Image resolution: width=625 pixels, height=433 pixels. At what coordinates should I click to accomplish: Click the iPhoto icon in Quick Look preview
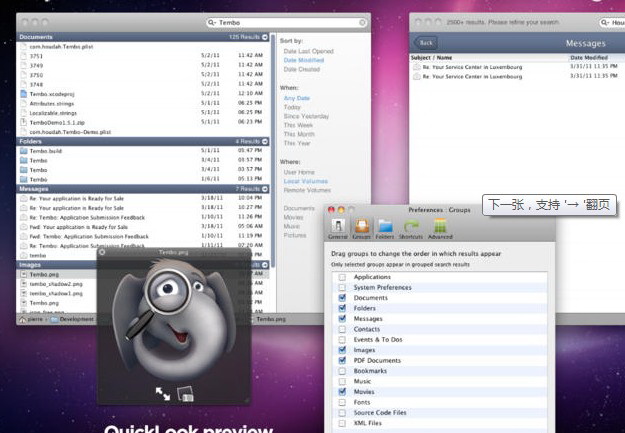[185, 395]
